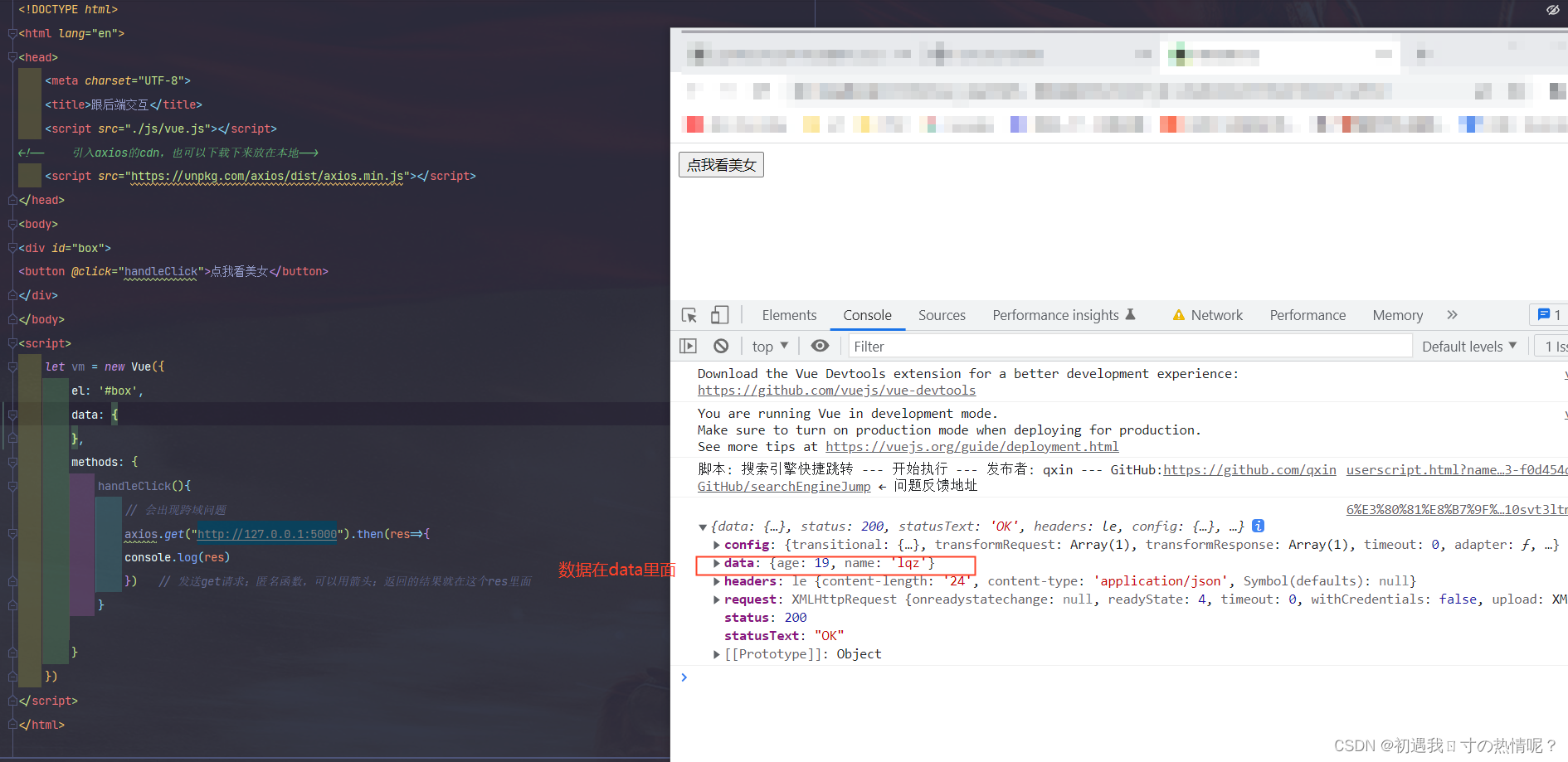Fold the <div id="box"> block in the editor
The height and width of the screenshot is (762, 1568).
(x=12, y=248)
